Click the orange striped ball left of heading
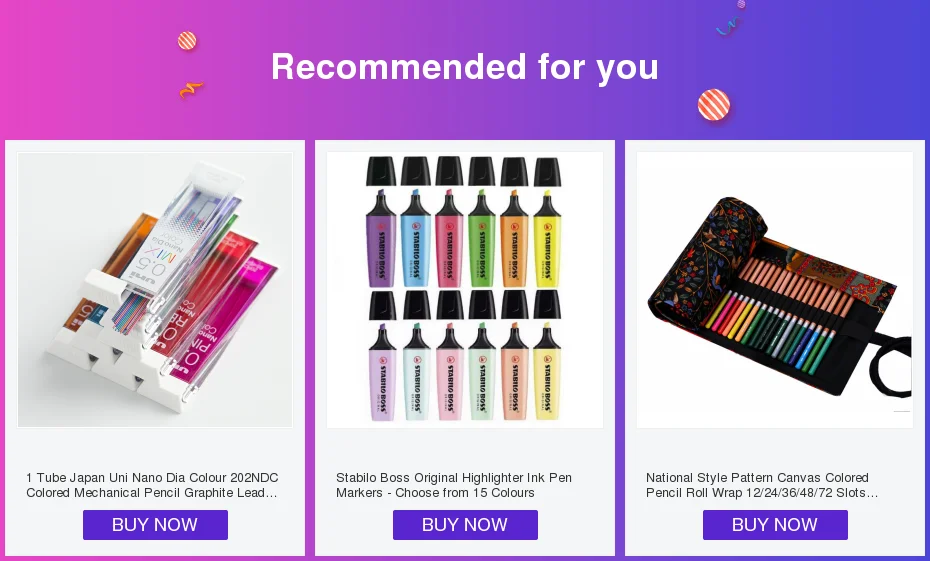Viewport: 930px width, 561px height. tap(187, 41)
